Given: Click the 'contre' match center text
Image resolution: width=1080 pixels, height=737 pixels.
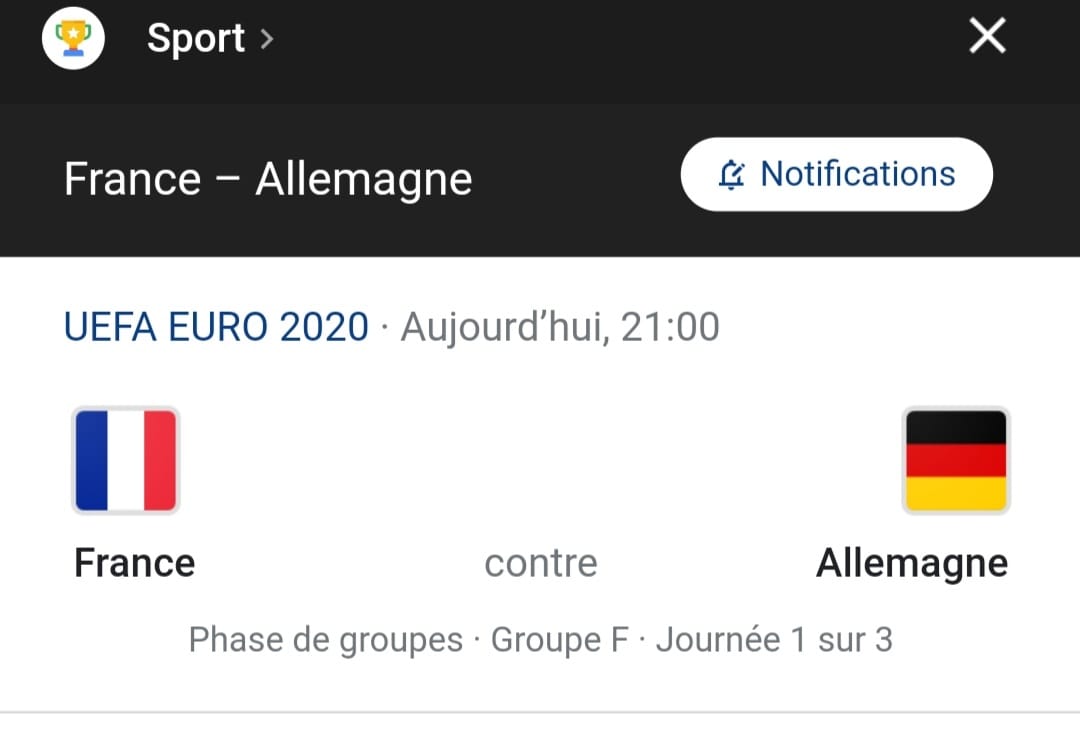Looking at the screenshot, I should coord(541,563).
